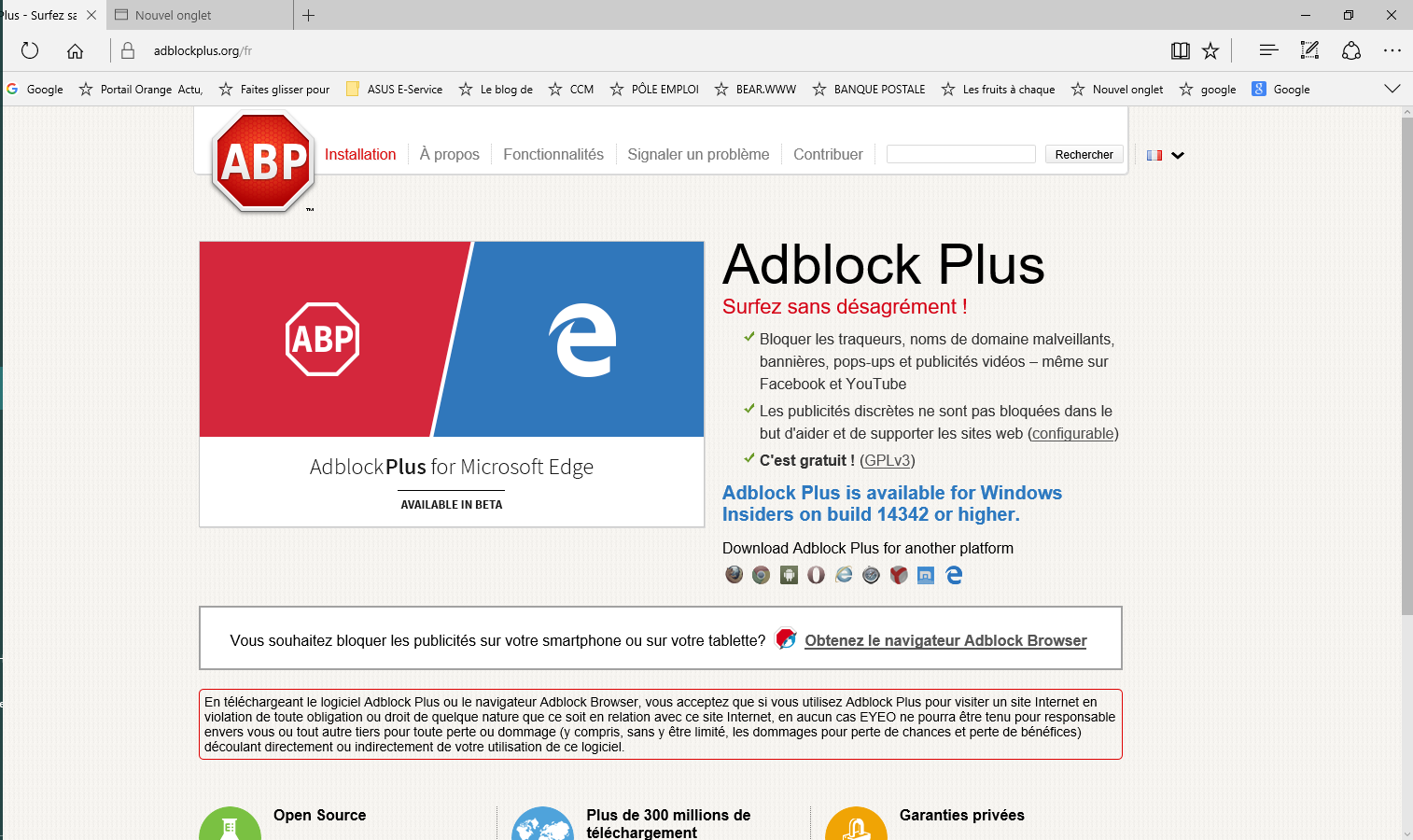This screenshot has width=1413, height=840.
Task: Open BANQUE POSTALE favorite
Action: coord(869,90)
